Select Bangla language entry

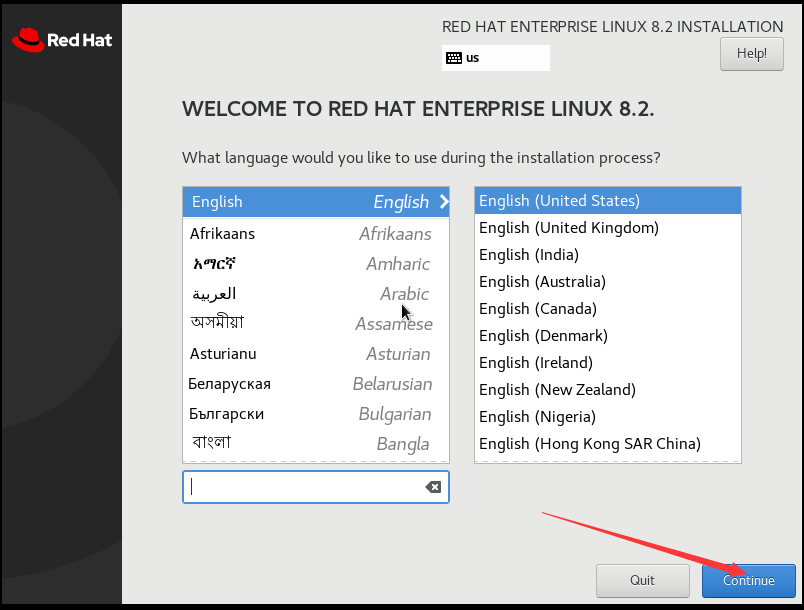point(316,444)
